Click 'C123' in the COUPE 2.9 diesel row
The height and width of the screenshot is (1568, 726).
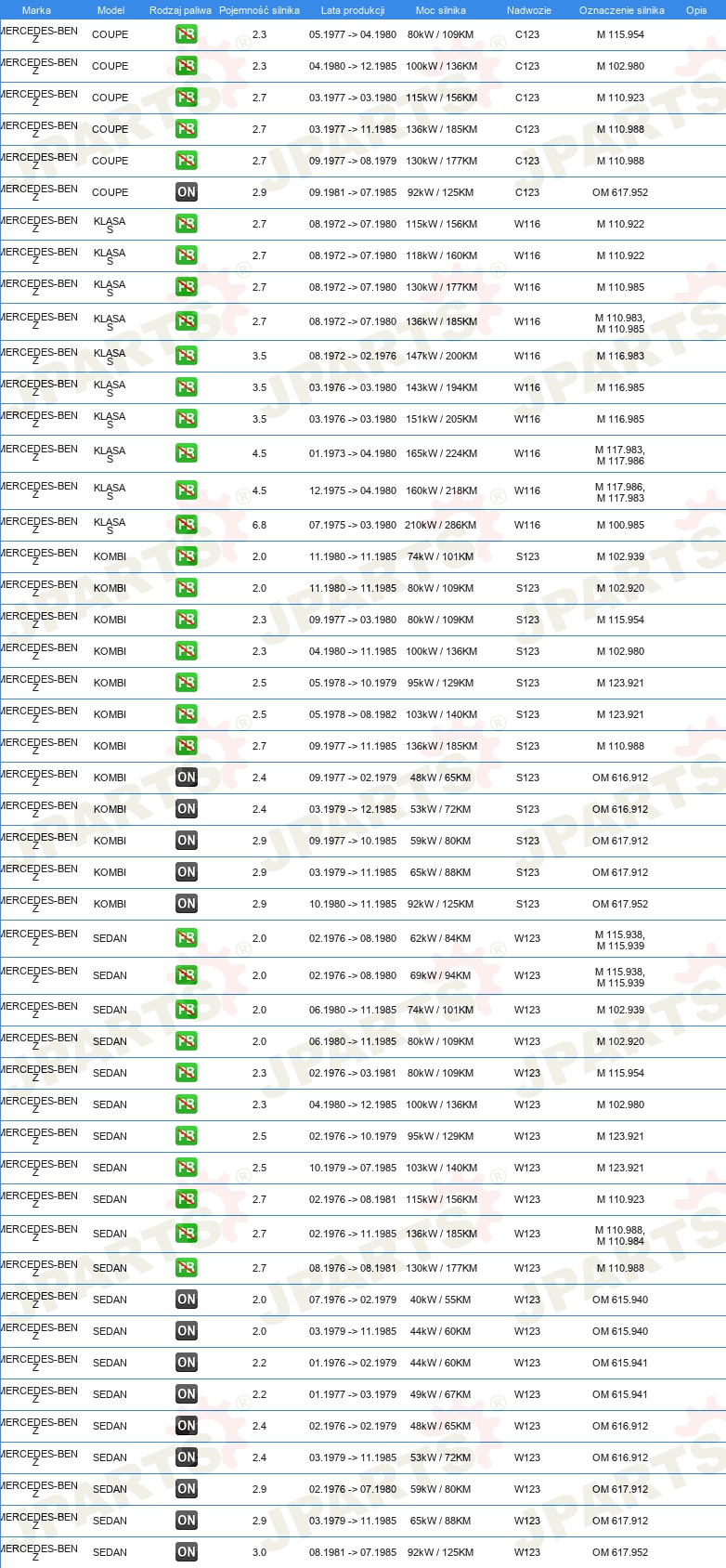click(527, 192)
